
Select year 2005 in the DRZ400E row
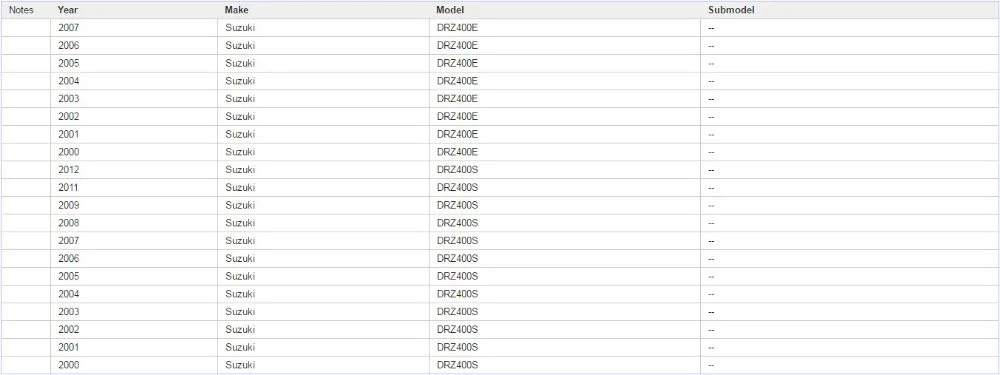tap(68, 64)
